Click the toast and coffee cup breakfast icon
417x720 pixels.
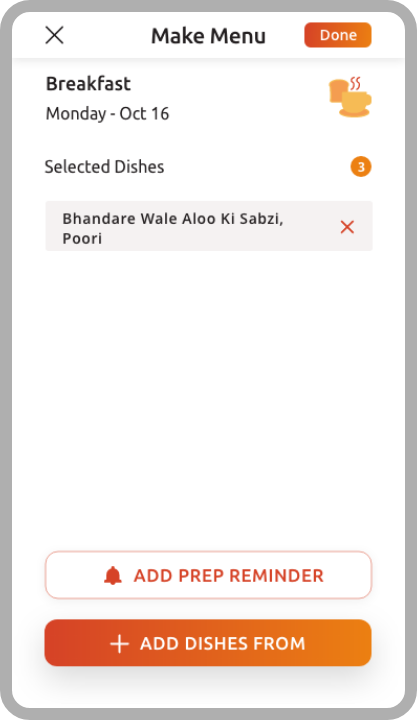[350, 97]
